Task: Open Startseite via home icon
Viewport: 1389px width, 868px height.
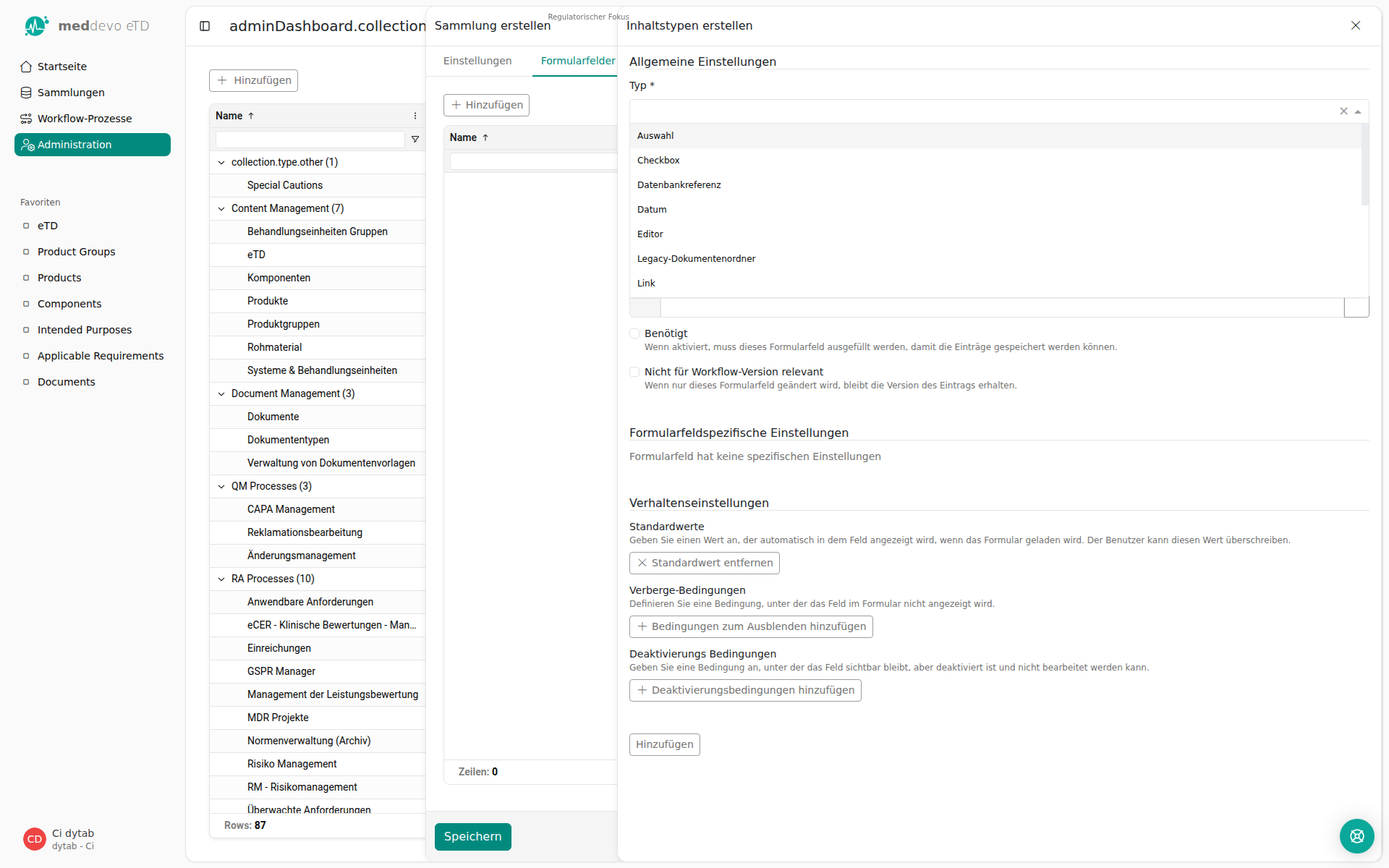Action: pos(26,67)
